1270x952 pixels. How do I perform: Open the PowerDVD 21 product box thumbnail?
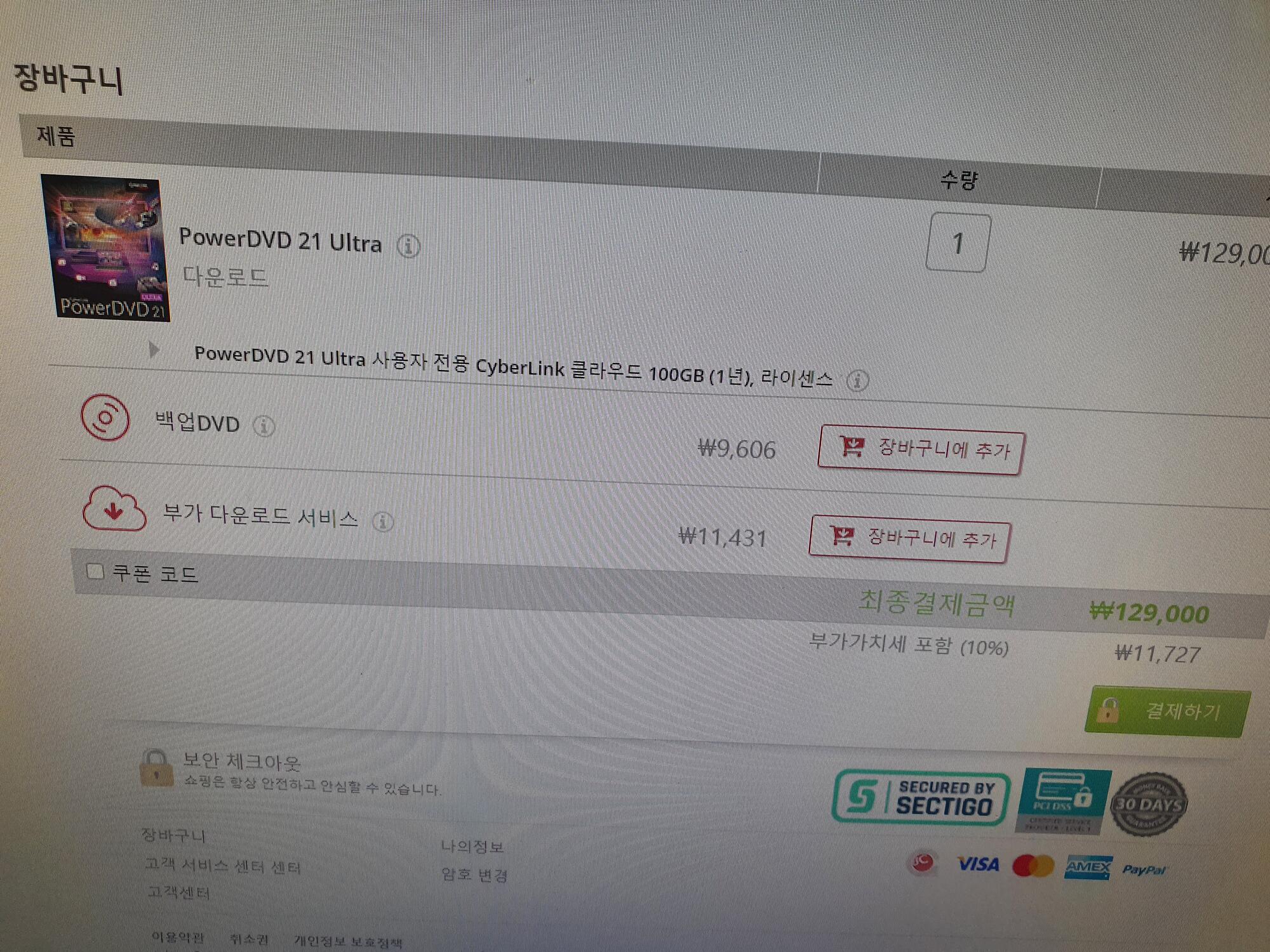pyautogui.click(x=106, y=248)
